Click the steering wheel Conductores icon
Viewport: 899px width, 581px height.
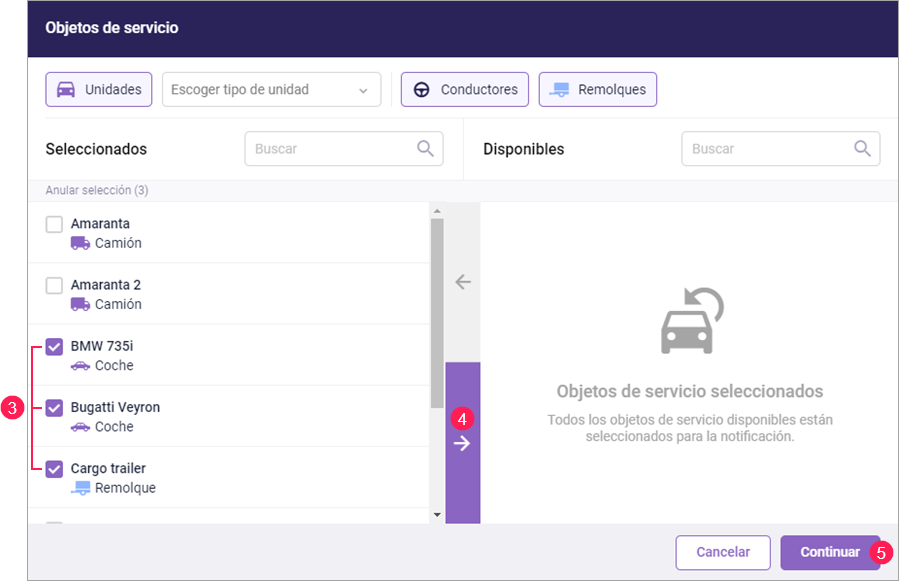[422, 90]
